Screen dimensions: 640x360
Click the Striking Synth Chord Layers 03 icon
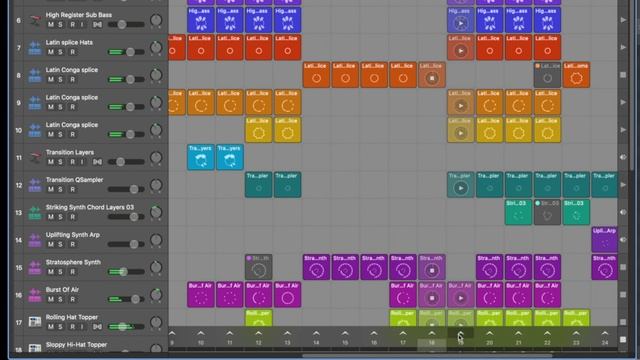point(35,213)
